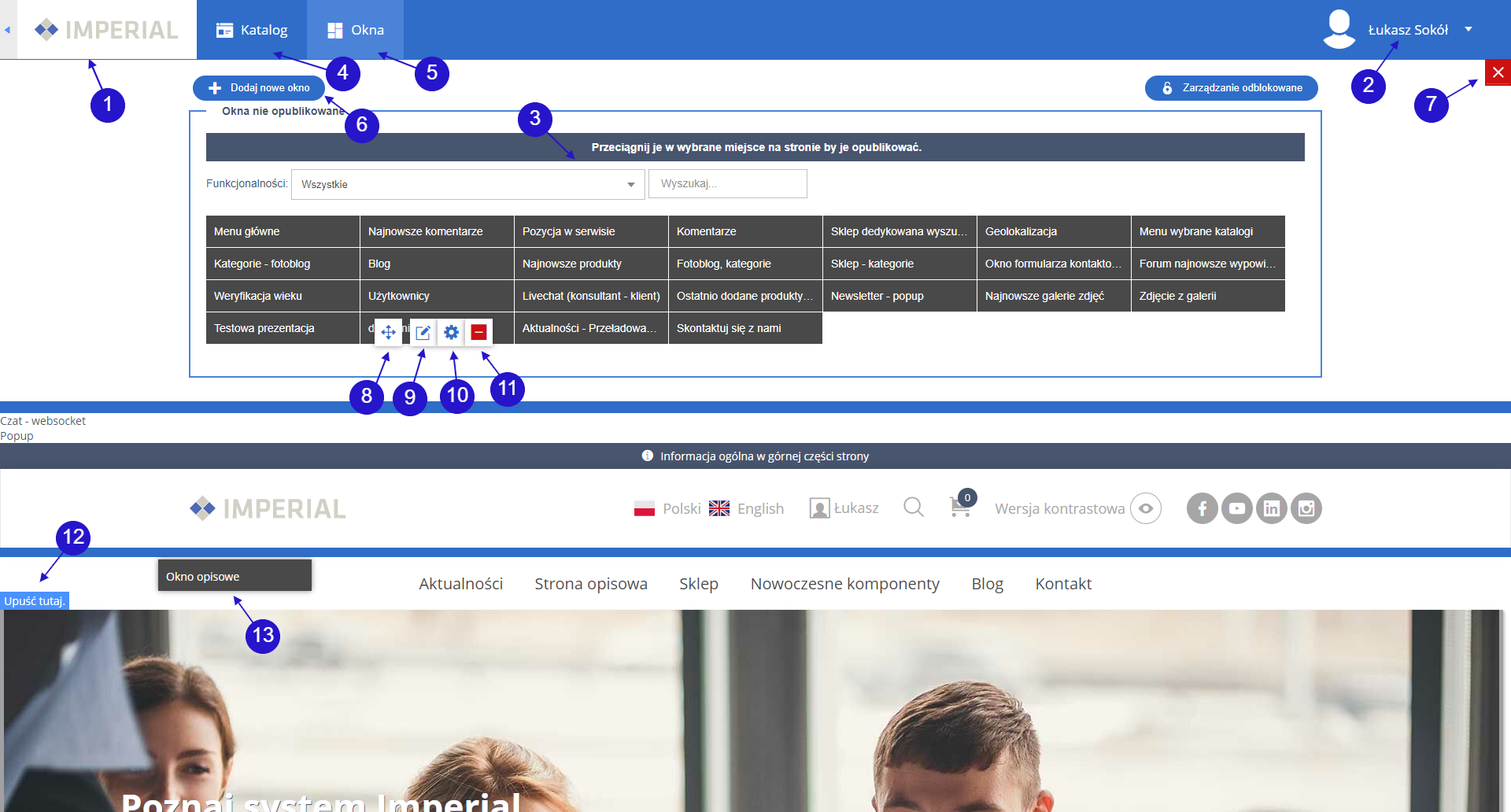Image resolution: width=1511 pixels, height=812 pixels.
Task: Open the YouTube social icon
Action: pyautogui.click(x=1236, y=508)
